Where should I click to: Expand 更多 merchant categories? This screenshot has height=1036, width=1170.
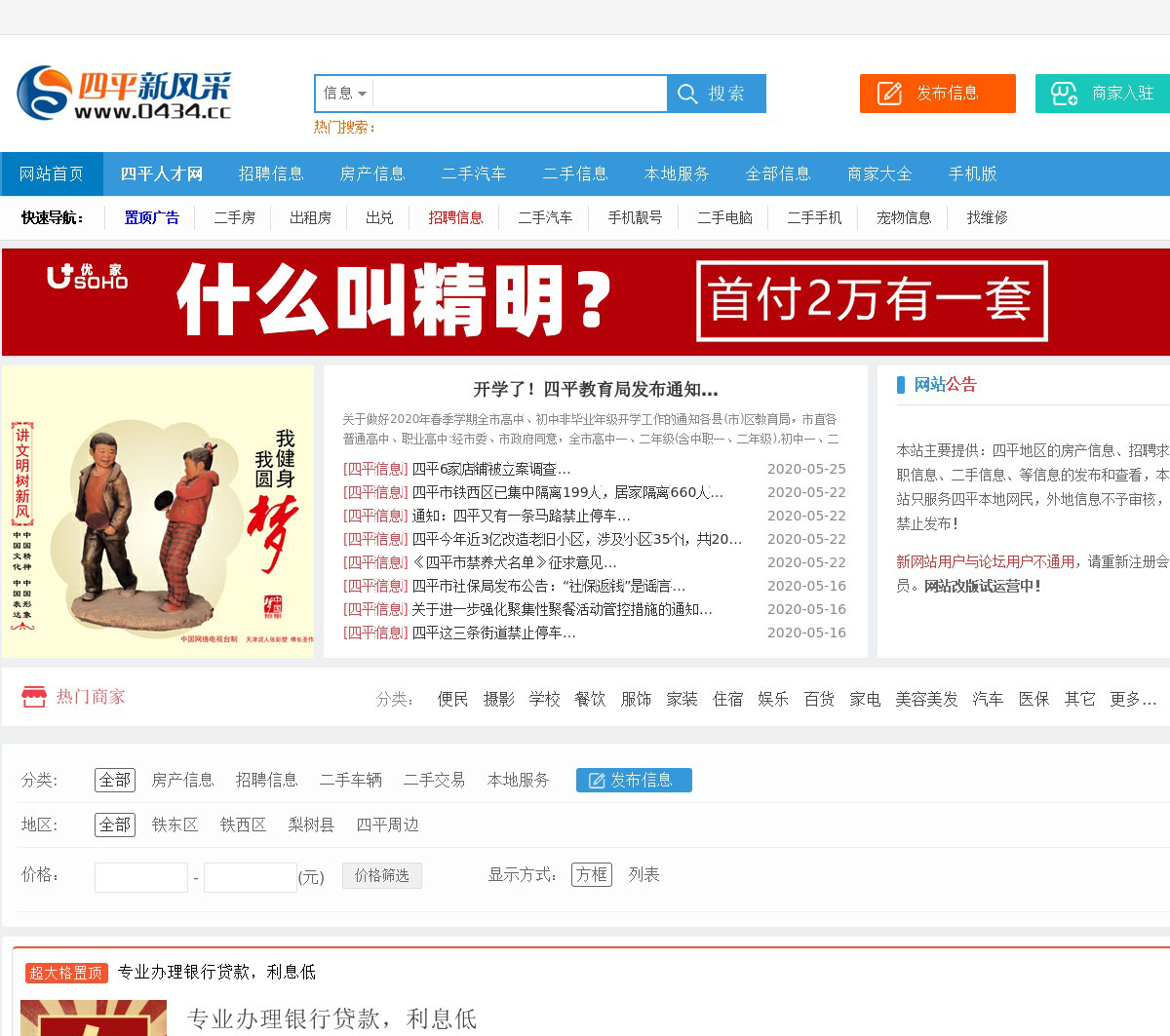click(1133, 699)
